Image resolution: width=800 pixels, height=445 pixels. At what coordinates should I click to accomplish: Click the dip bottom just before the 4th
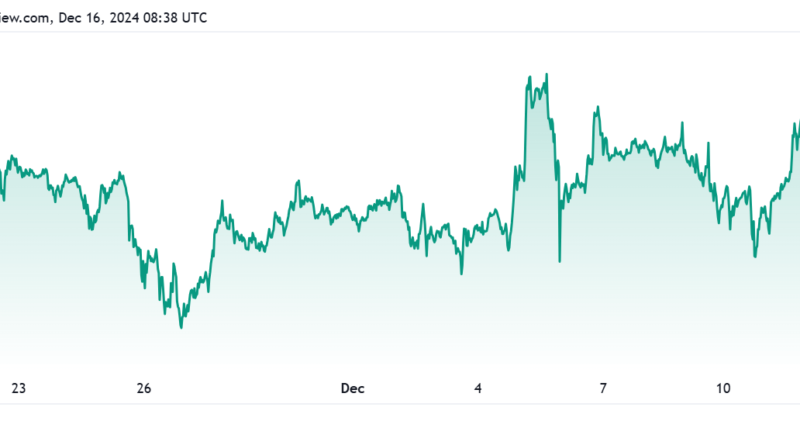point(461,272)
